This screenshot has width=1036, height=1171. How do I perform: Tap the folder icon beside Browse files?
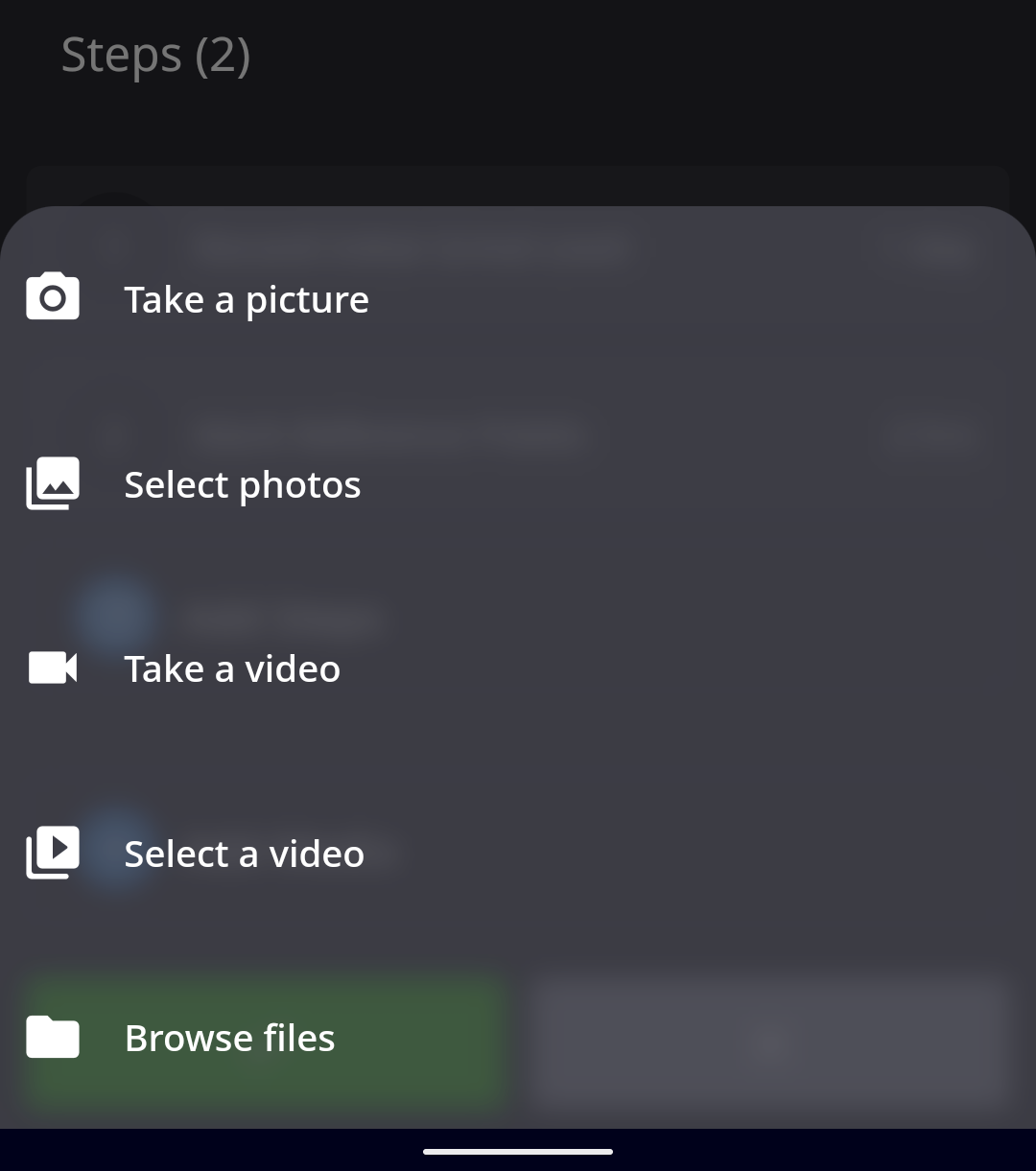[x=53, y=1037]
